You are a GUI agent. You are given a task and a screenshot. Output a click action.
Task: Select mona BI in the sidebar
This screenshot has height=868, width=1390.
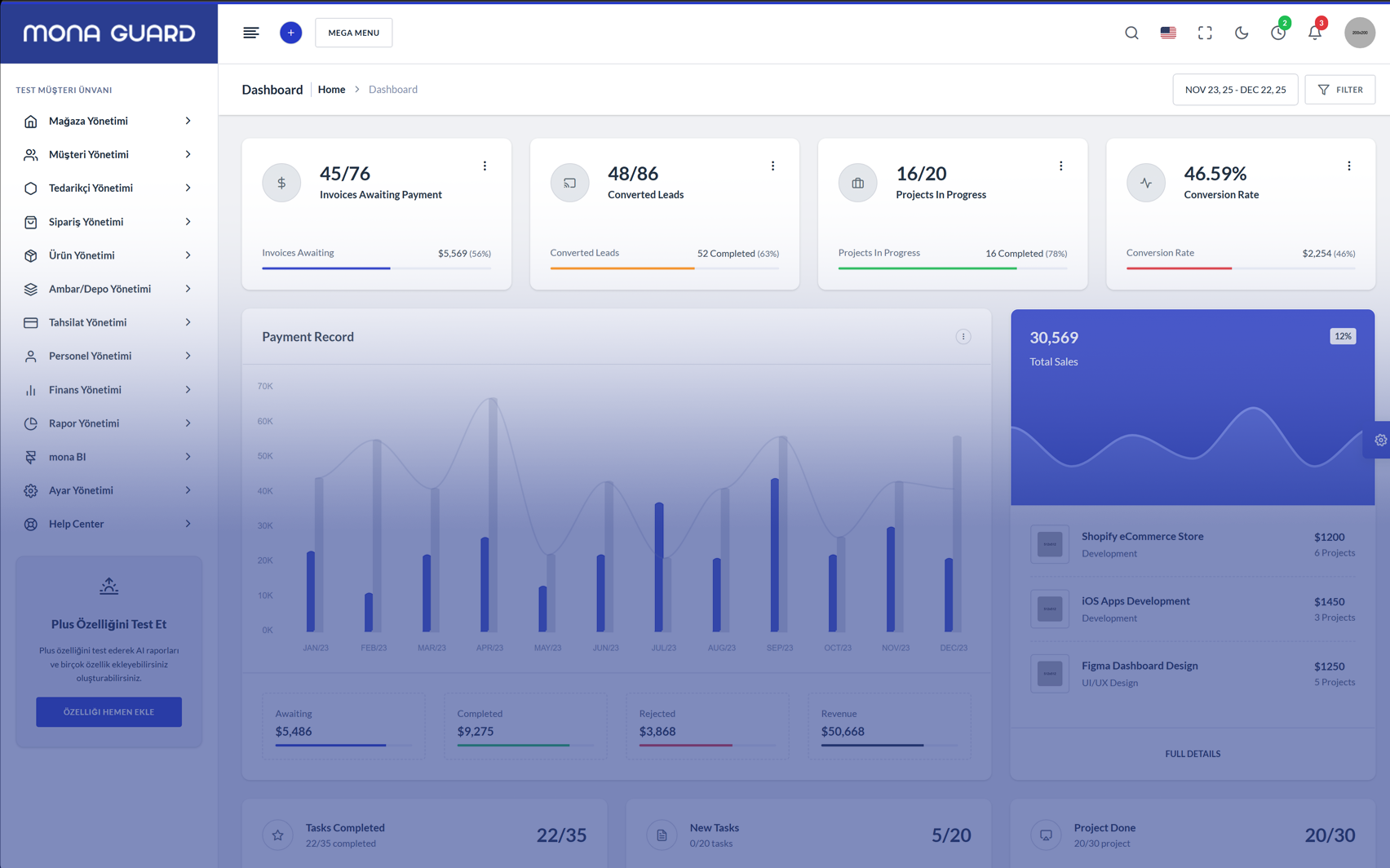(108, 457)
